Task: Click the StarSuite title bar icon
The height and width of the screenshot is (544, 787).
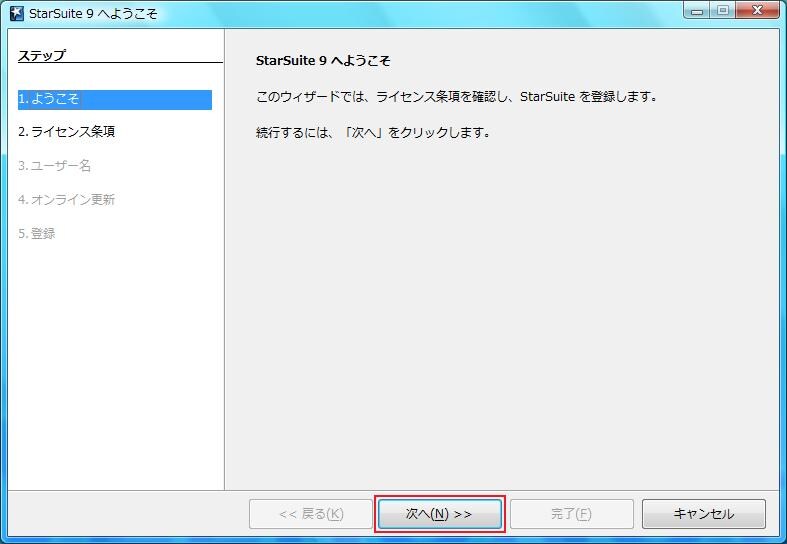Action: (17, 14)
